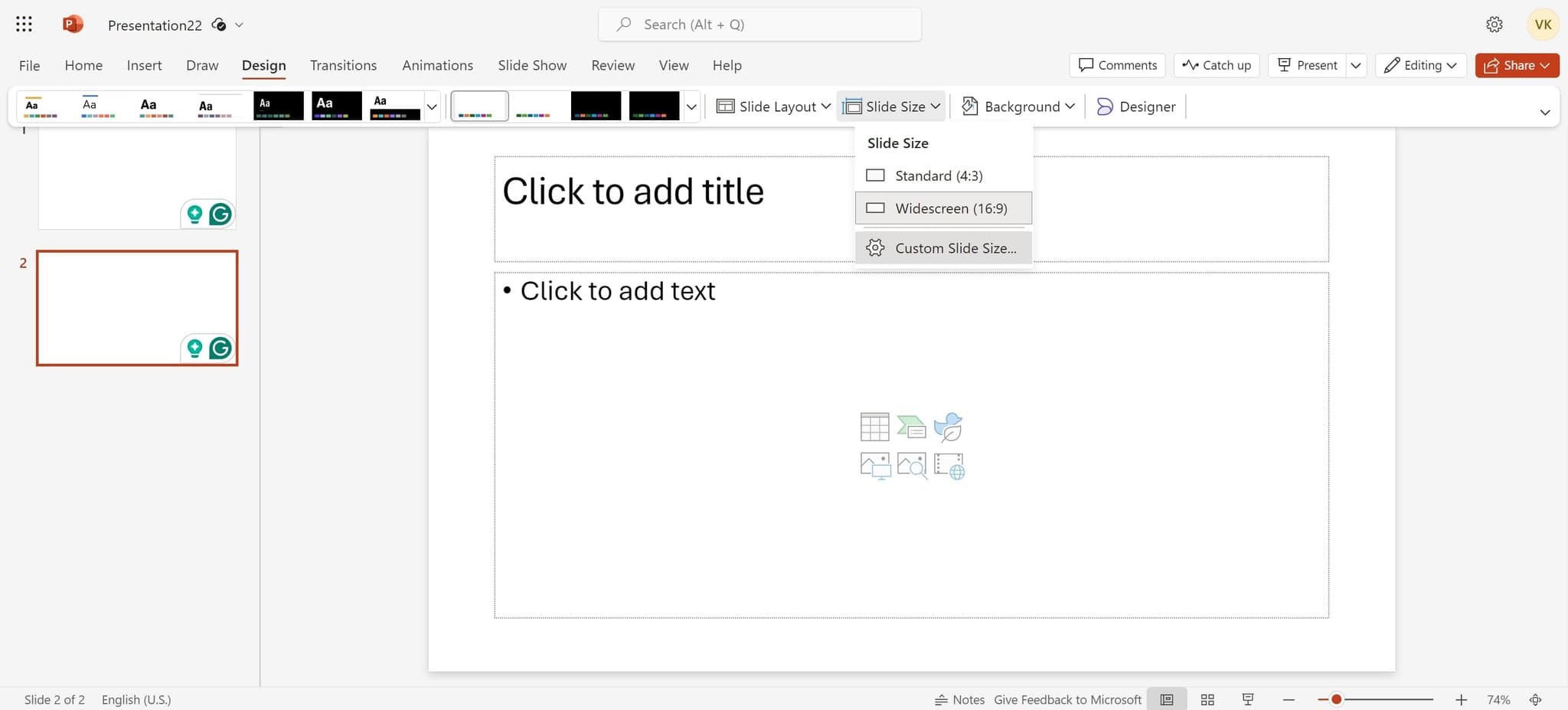Search for online pictures placeholder icon
Image resolution: width=1568 pixels, height=710 pixels.
pyautogui.click(x=912, y=466)
